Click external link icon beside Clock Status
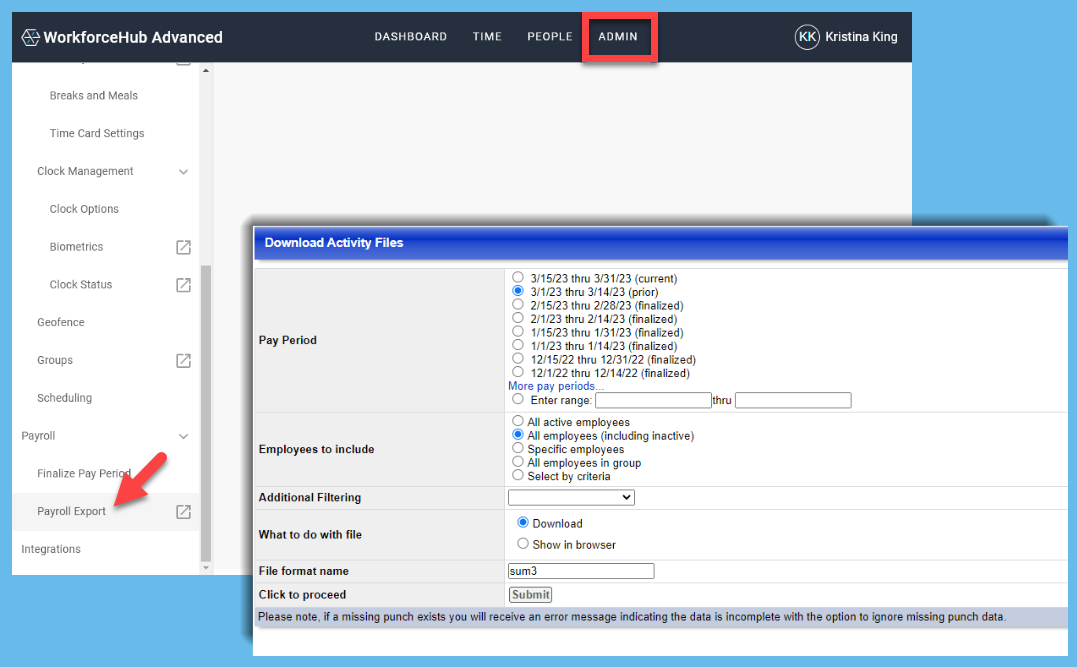1077x667 pixels. 183,285
